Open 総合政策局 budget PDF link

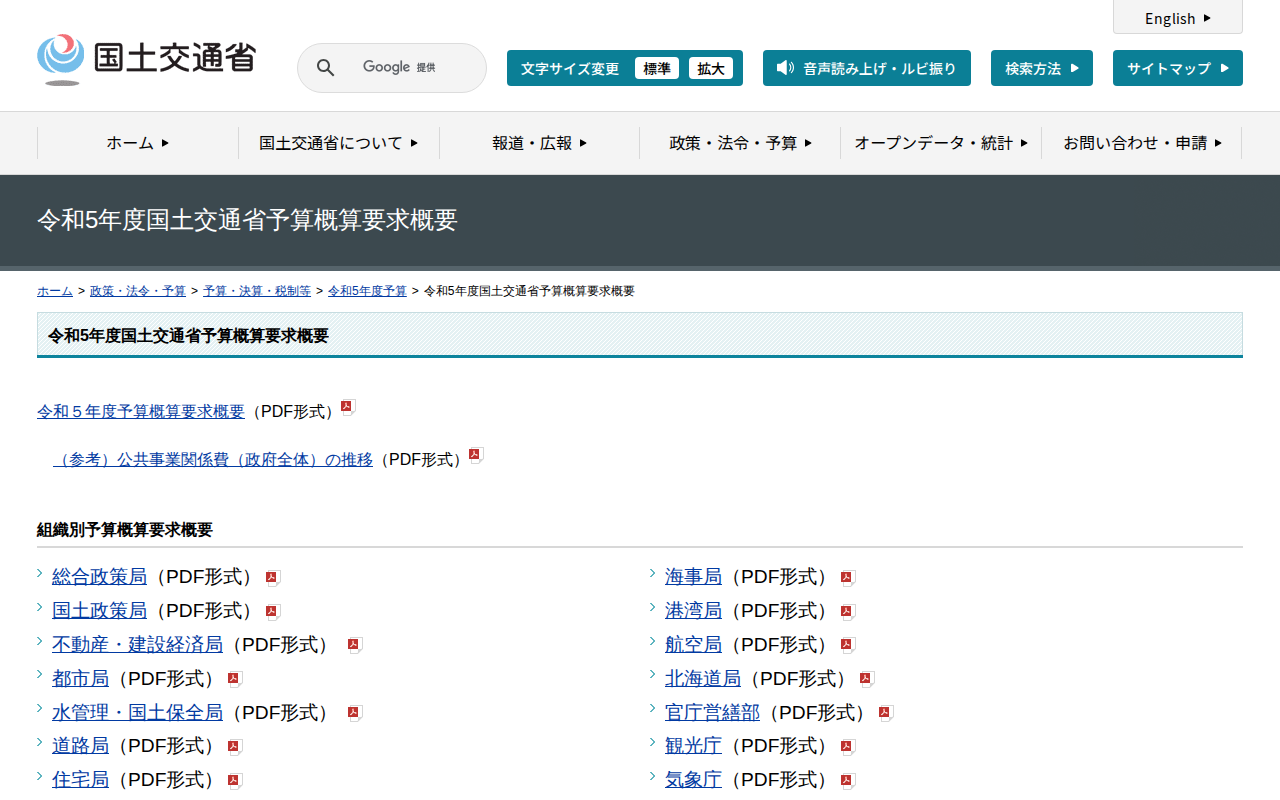[100, 577]
